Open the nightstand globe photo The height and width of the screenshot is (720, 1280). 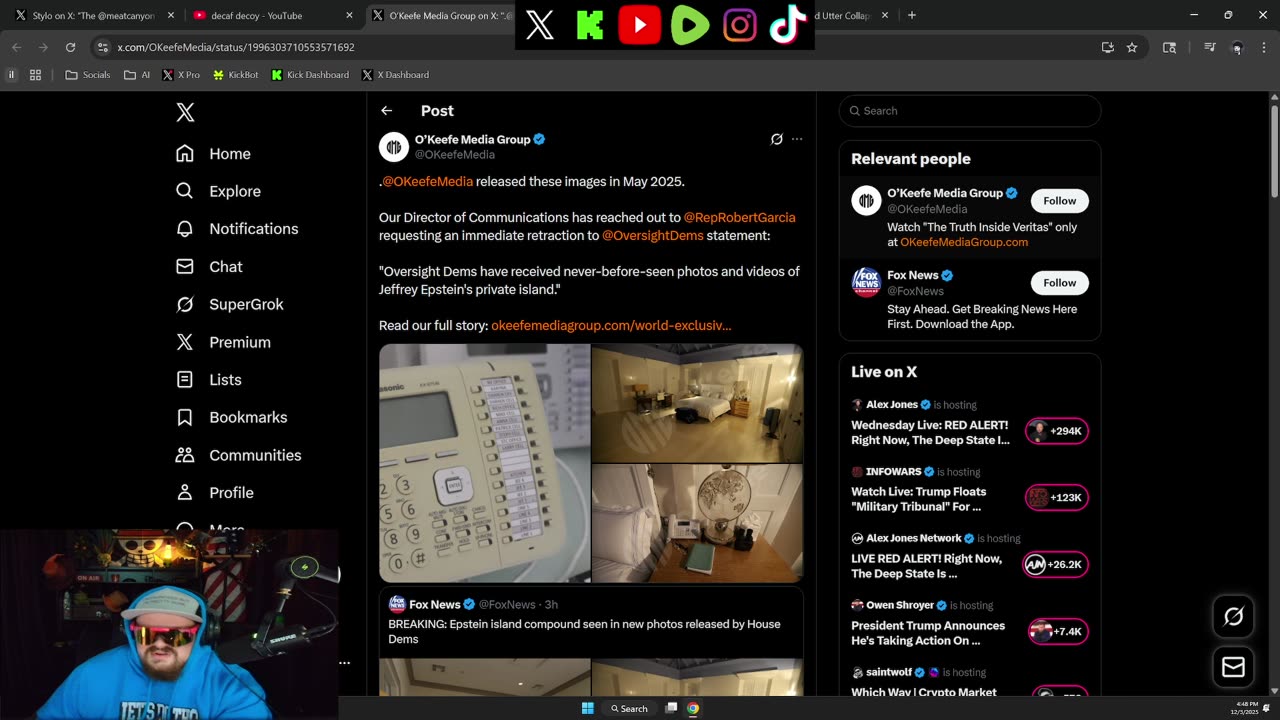[x=697, y=523]
